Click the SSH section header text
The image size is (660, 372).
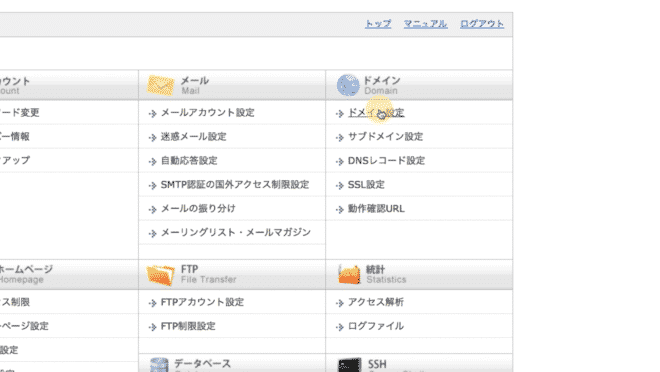point(377,364)
